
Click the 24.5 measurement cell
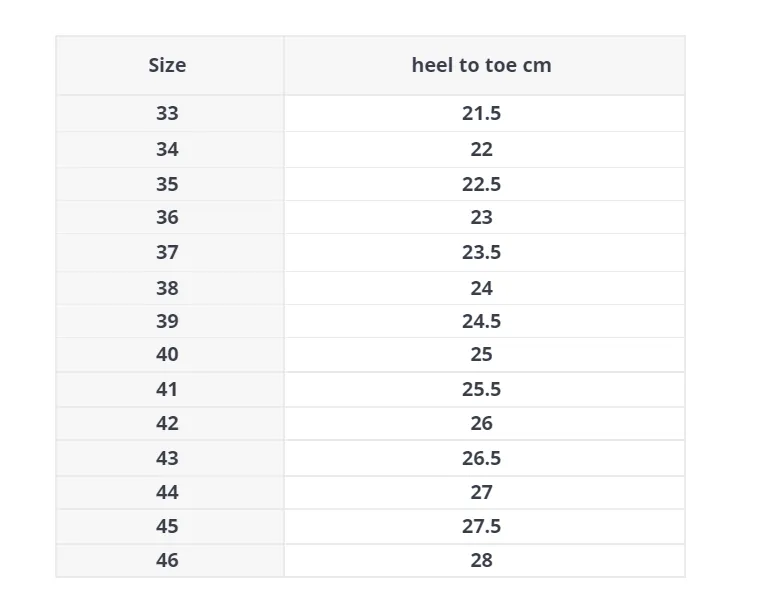[x=481, y=321]
